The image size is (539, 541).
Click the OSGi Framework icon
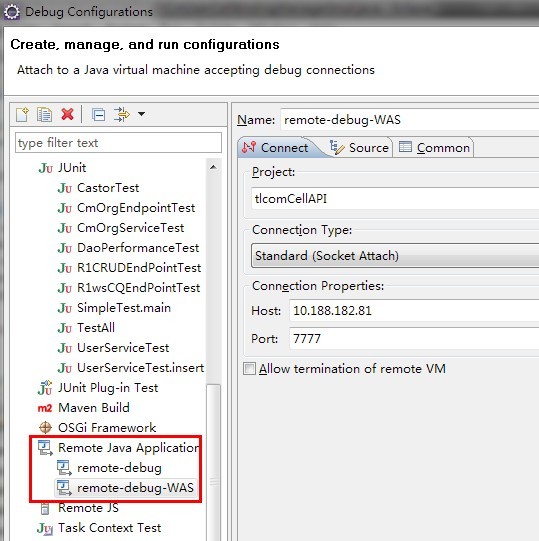click(45, 428)
